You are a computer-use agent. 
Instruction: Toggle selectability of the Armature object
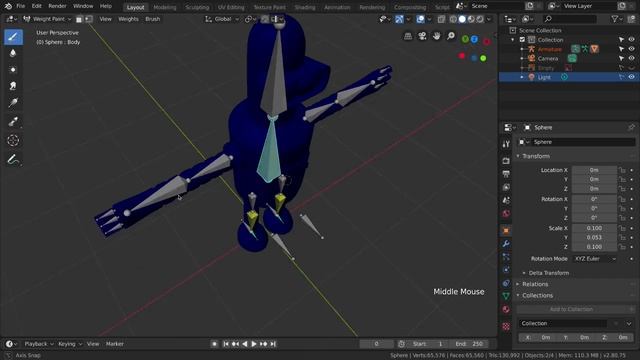pos(621,49)
